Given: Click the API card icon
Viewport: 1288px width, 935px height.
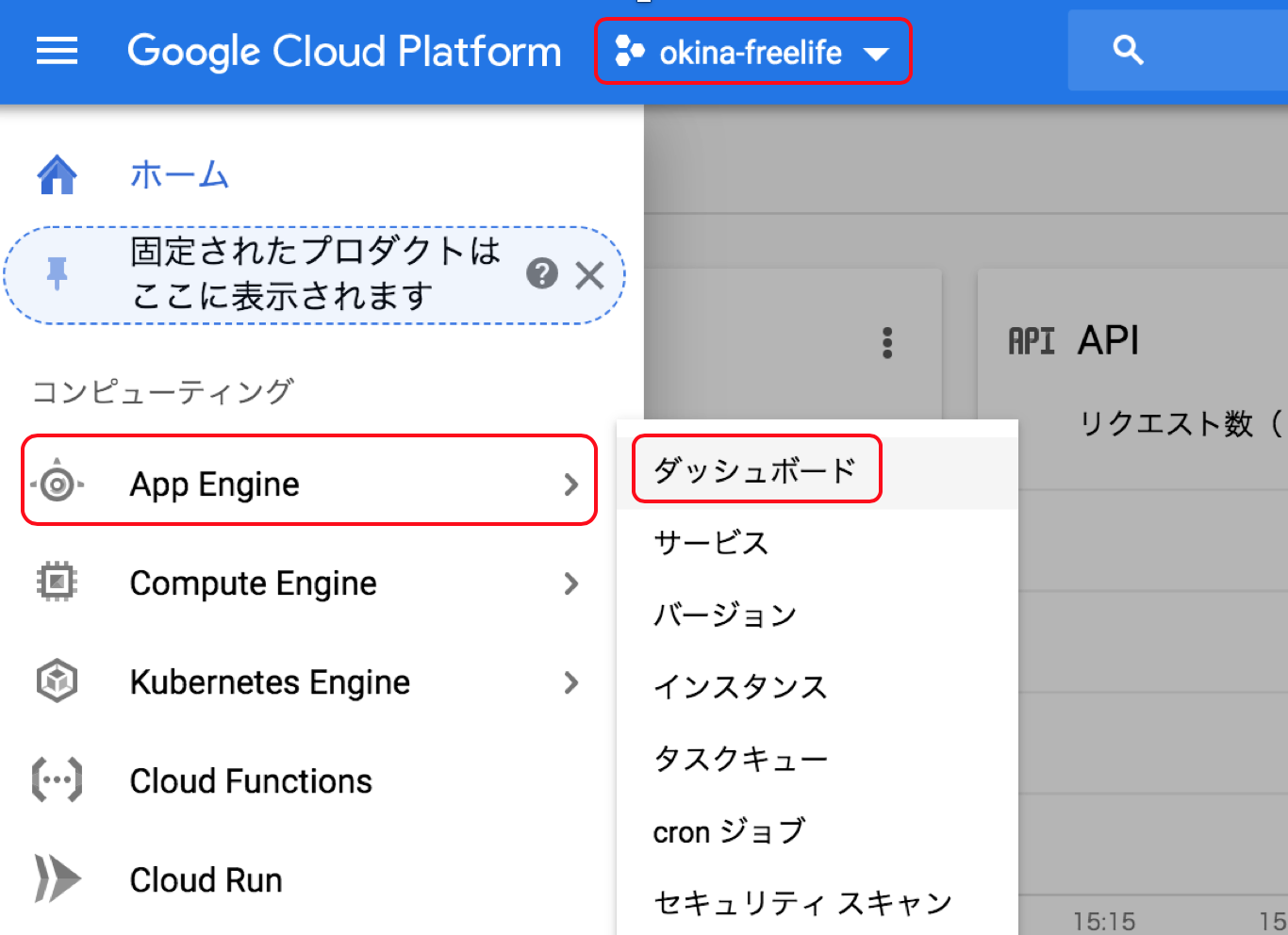Looking at the screenshot, I should (1032, 341).
